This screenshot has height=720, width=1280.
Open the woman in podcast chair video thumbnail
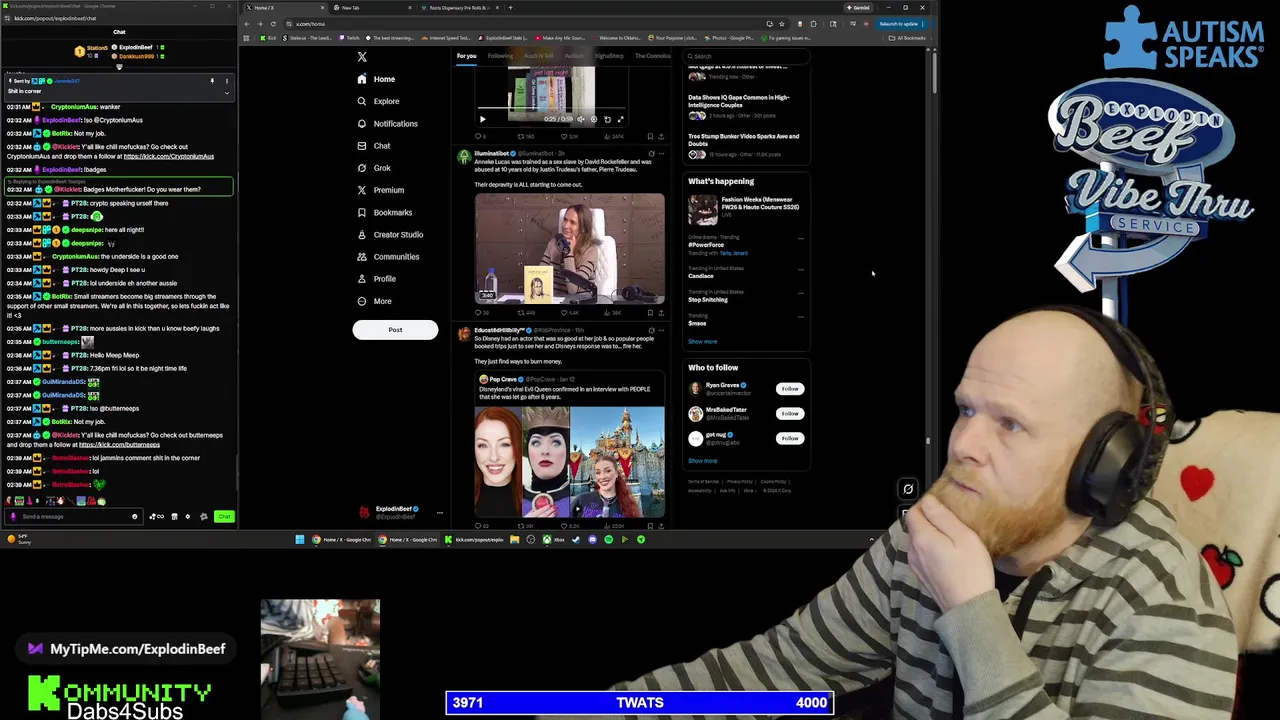click(x=569, y=248)
